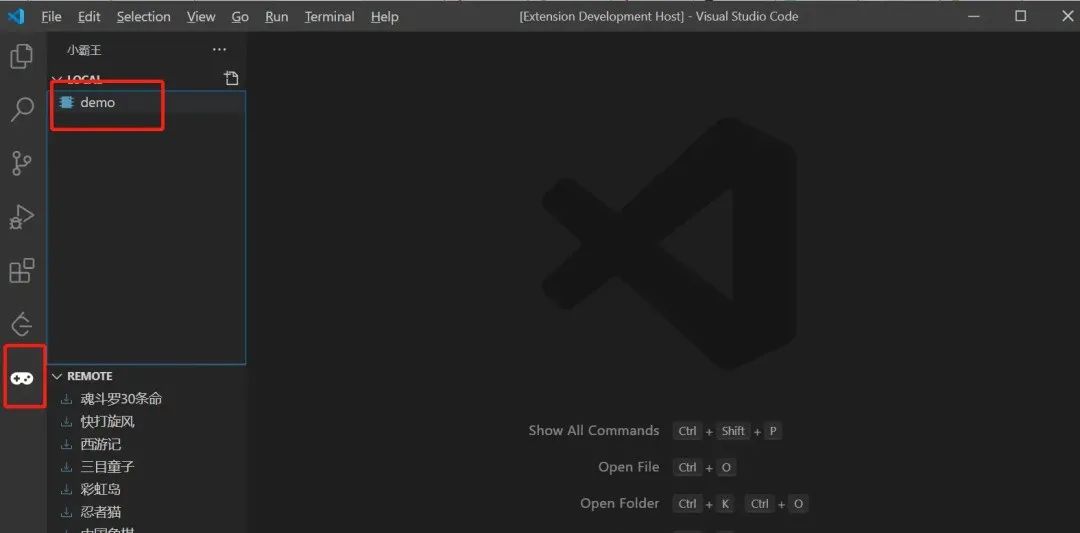Click download icon beside 快打旋风

click(66, 421)
